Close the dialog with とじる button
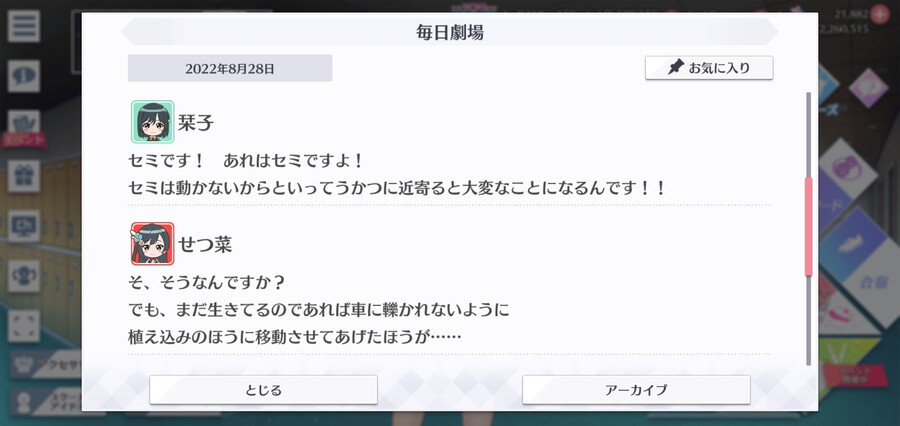This screenshot has height=426, width=900. [263, 390]
